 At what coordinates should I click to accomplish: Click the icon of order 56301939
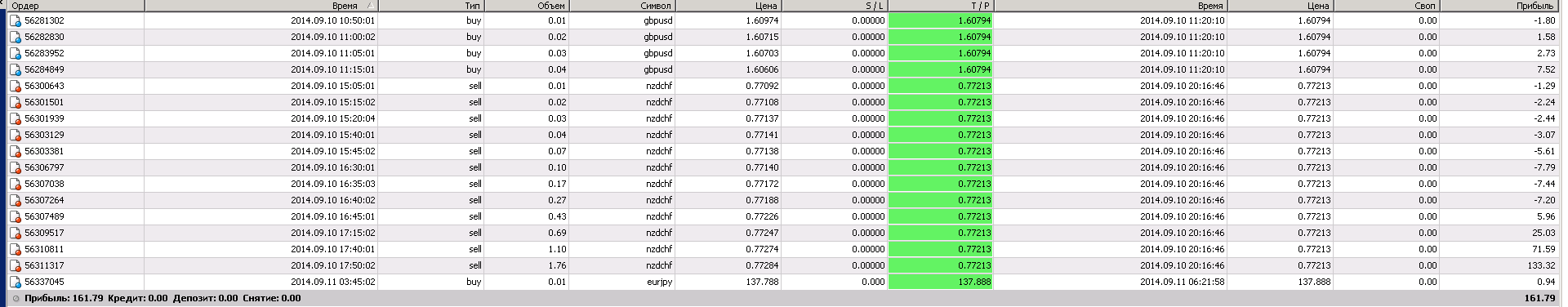[16, 118]
